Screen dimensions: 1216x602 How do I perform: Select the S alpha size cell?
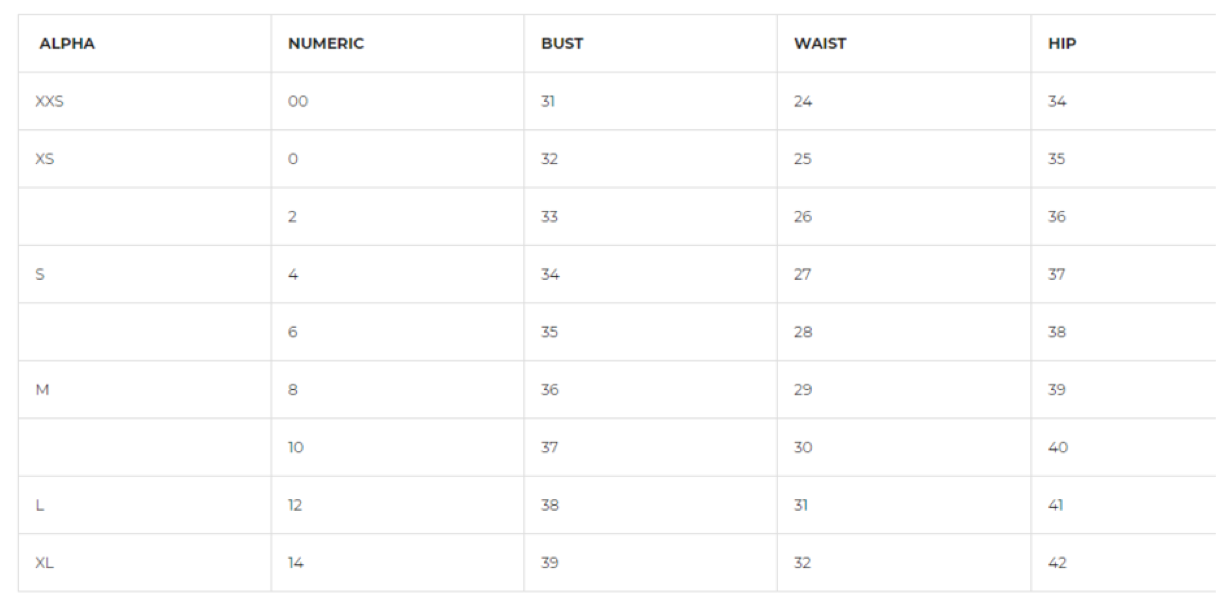pos(40,275)
